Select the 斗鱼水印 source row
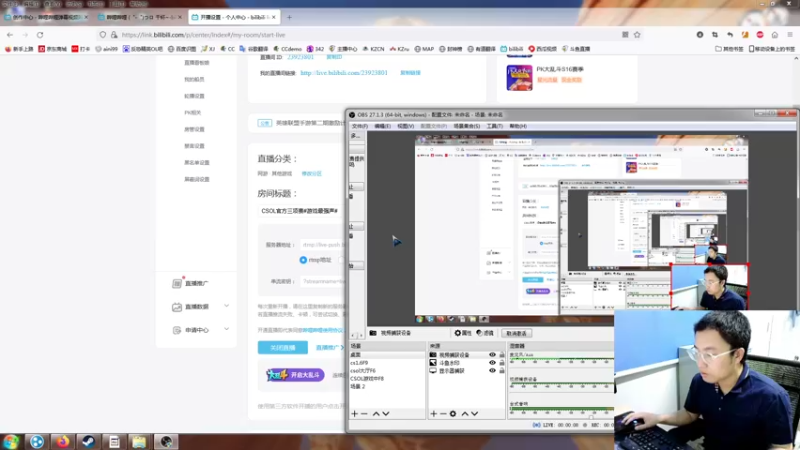The height and width of the screenshot is (450, 800). [467, 363]
